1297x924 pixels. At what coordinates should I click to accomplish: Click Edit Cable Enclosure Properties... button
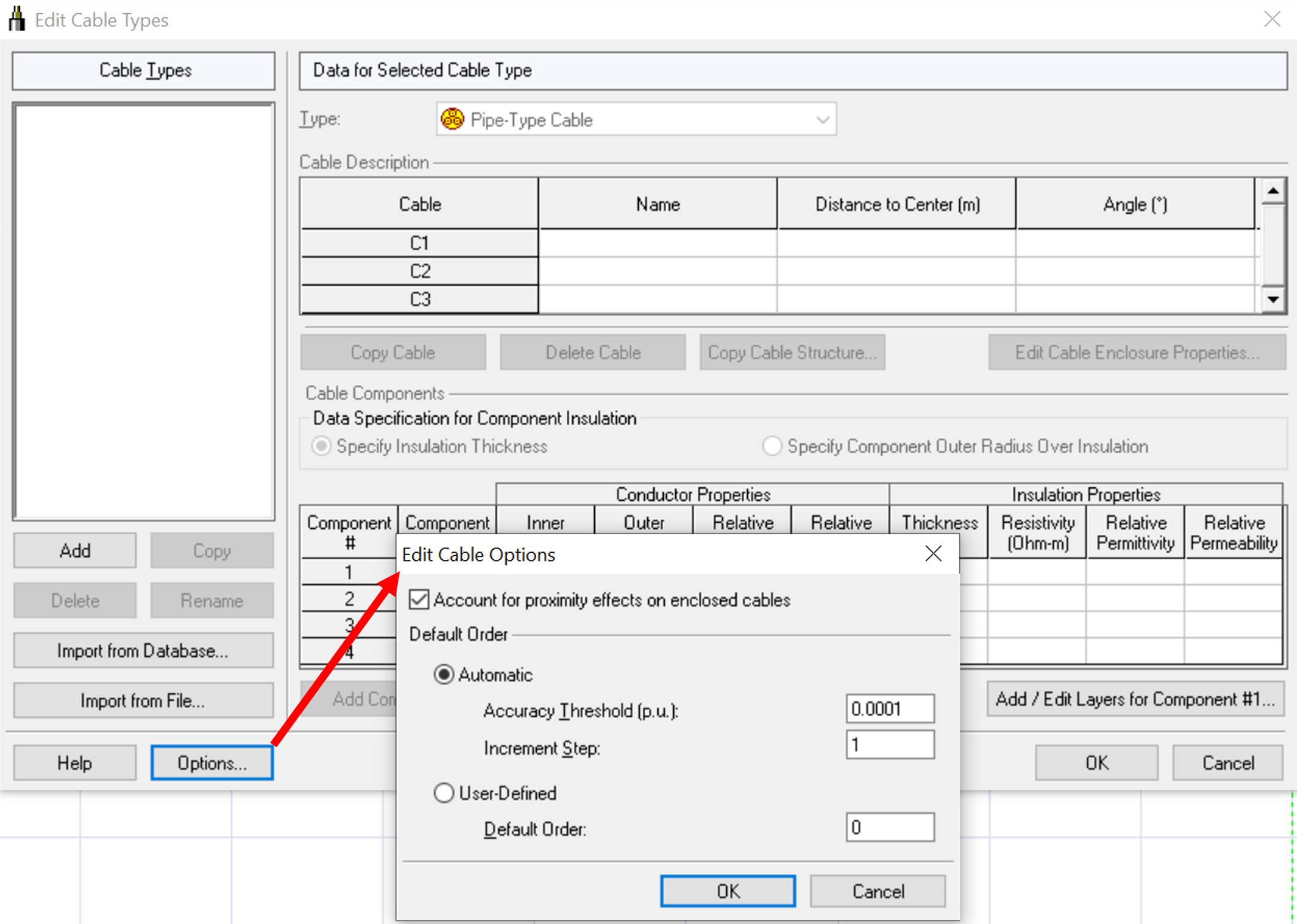tap(1137, 352)
